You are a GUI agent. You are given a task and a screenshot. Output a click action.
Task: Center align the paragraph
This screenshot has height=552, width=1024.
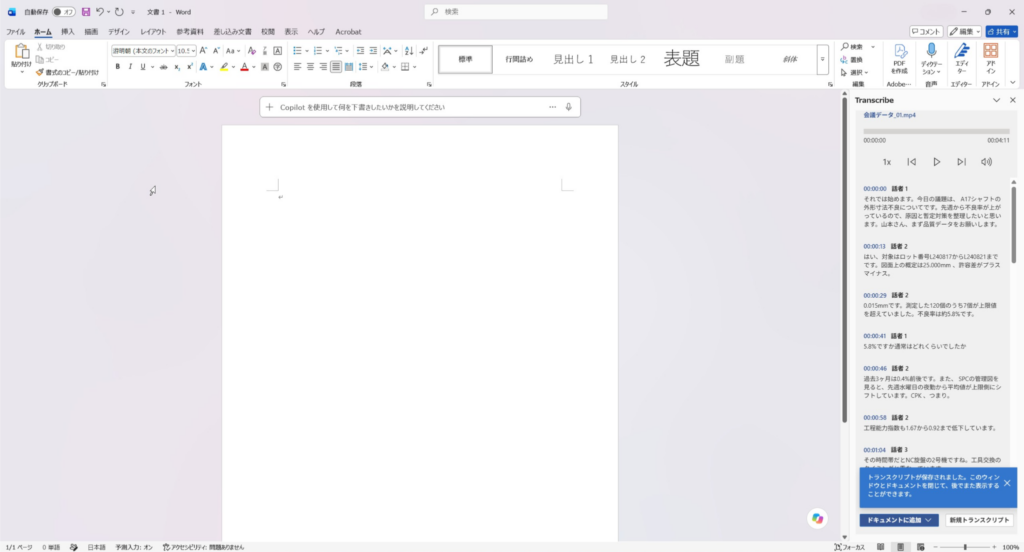coord(310,67)
